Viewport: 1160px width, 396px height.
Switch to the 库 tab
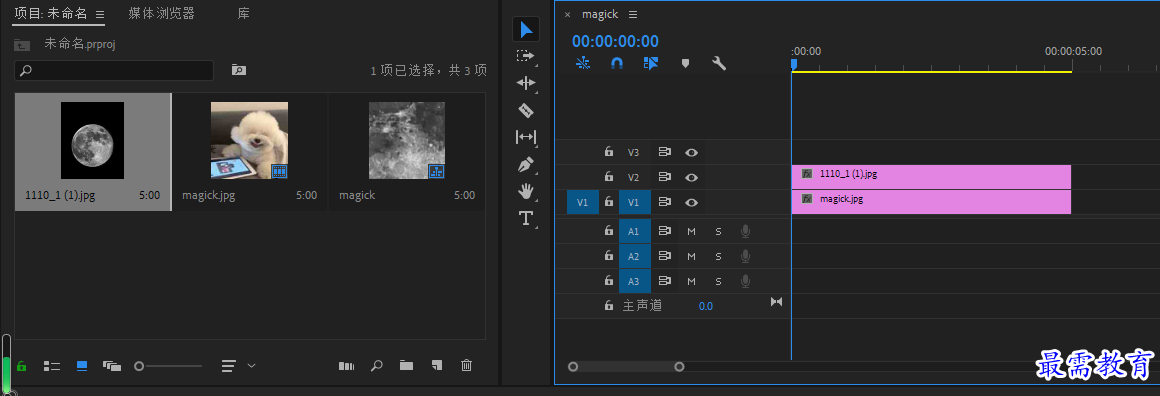pyautogui.click(x=243, y=13)
